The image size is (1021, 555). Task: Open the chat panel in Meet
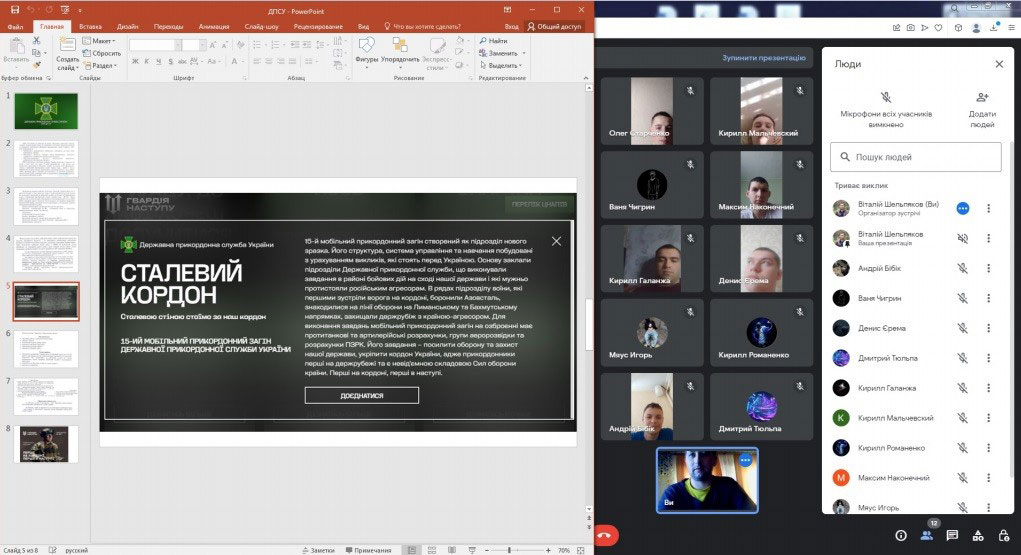point(952,535)
